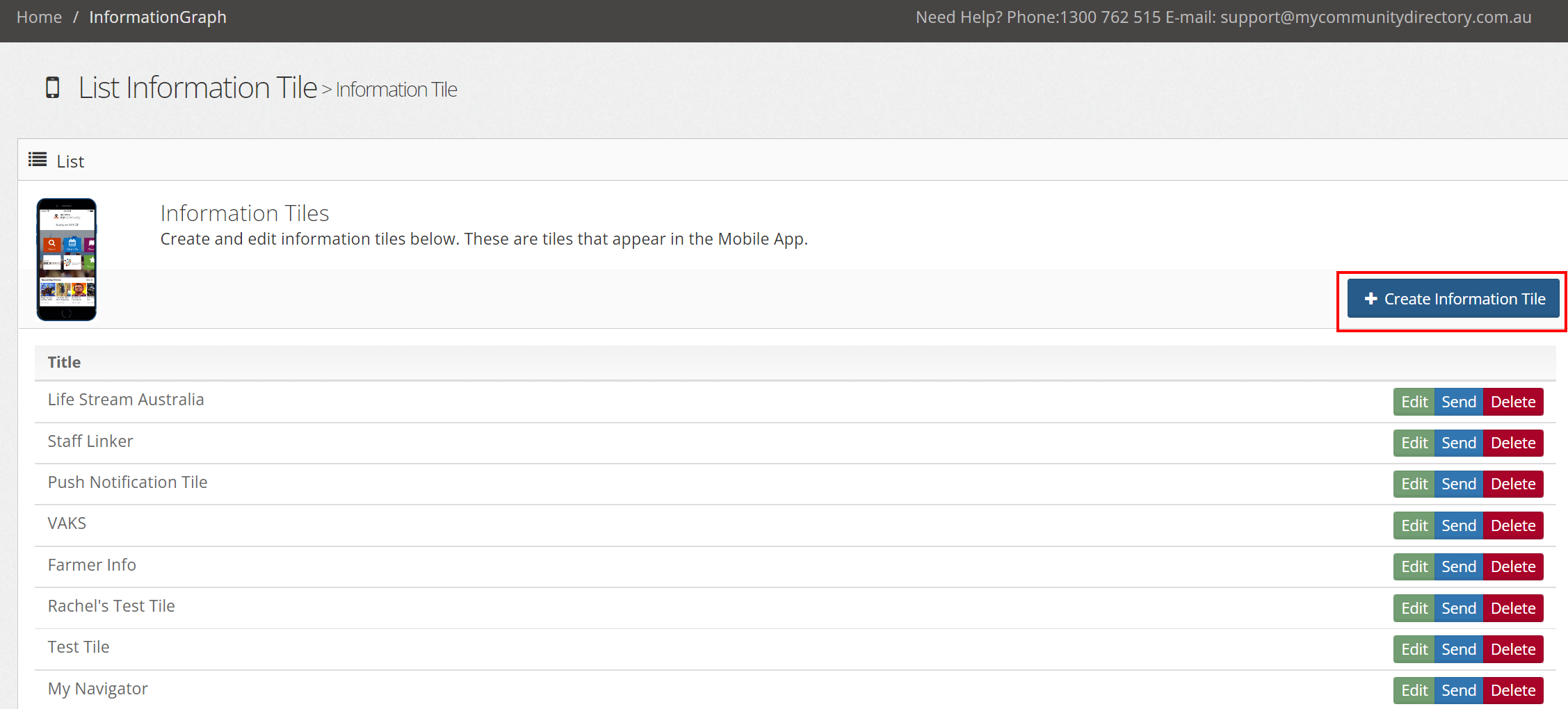Click the Create Information Tile button
This screenshot has height=709, width=1568.
pos(1453,298)
